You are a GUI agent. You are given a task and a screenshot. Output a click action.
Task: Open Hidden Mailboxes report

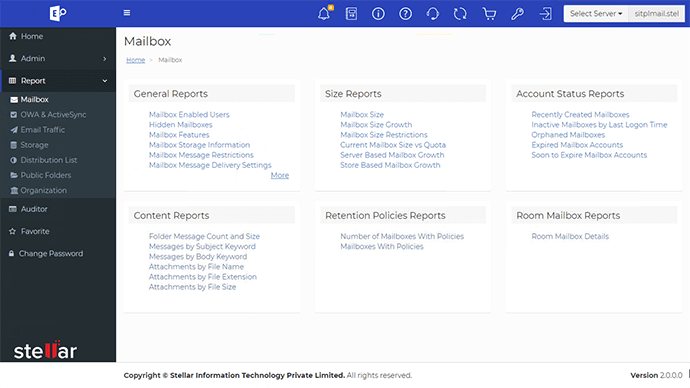coord(180,124)
